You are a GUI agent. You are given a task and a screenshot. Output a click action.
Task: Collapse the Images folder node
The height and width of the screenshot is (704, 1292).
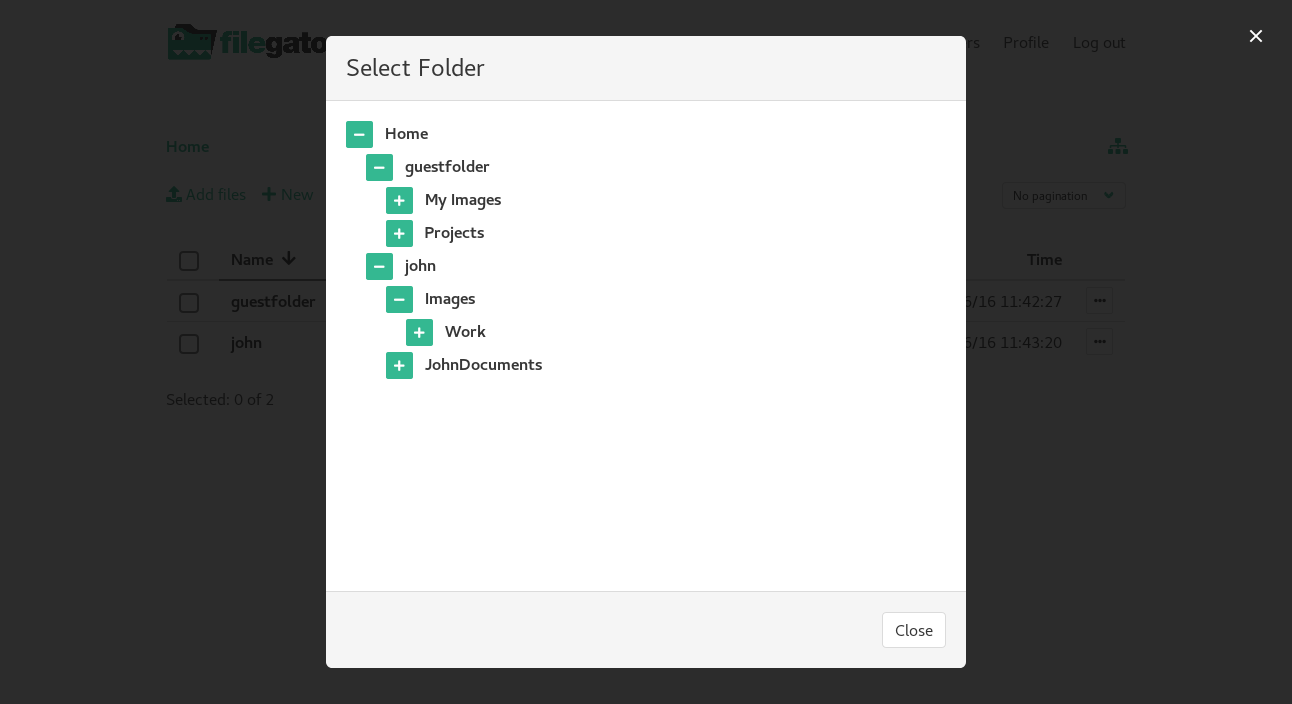tap(399, 299)
